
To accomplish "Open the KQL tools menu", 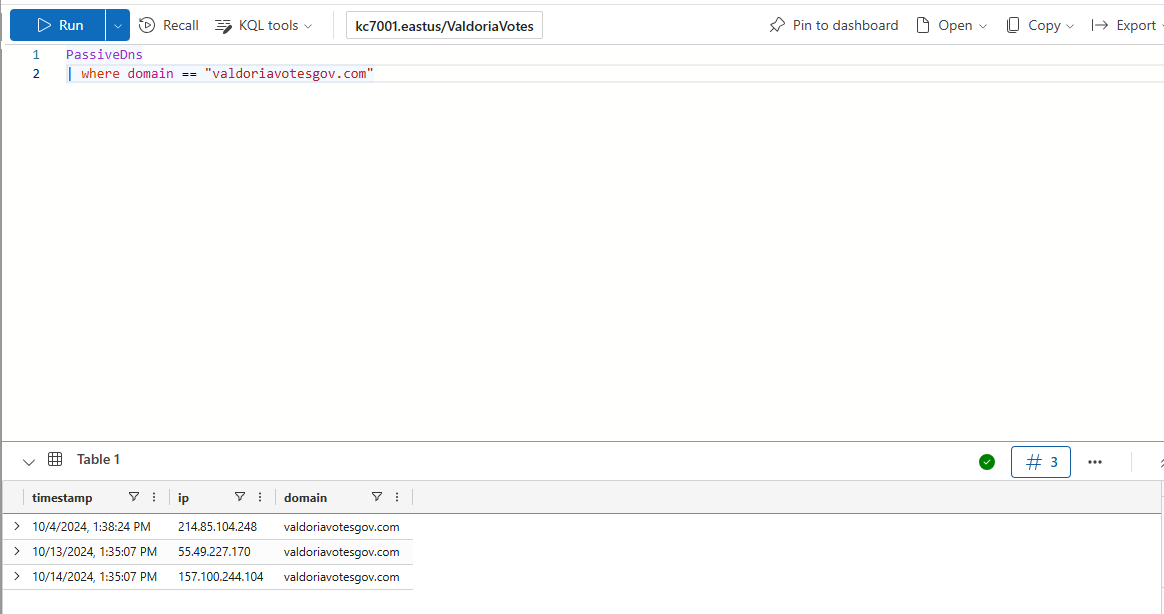I will click(264, 25).
